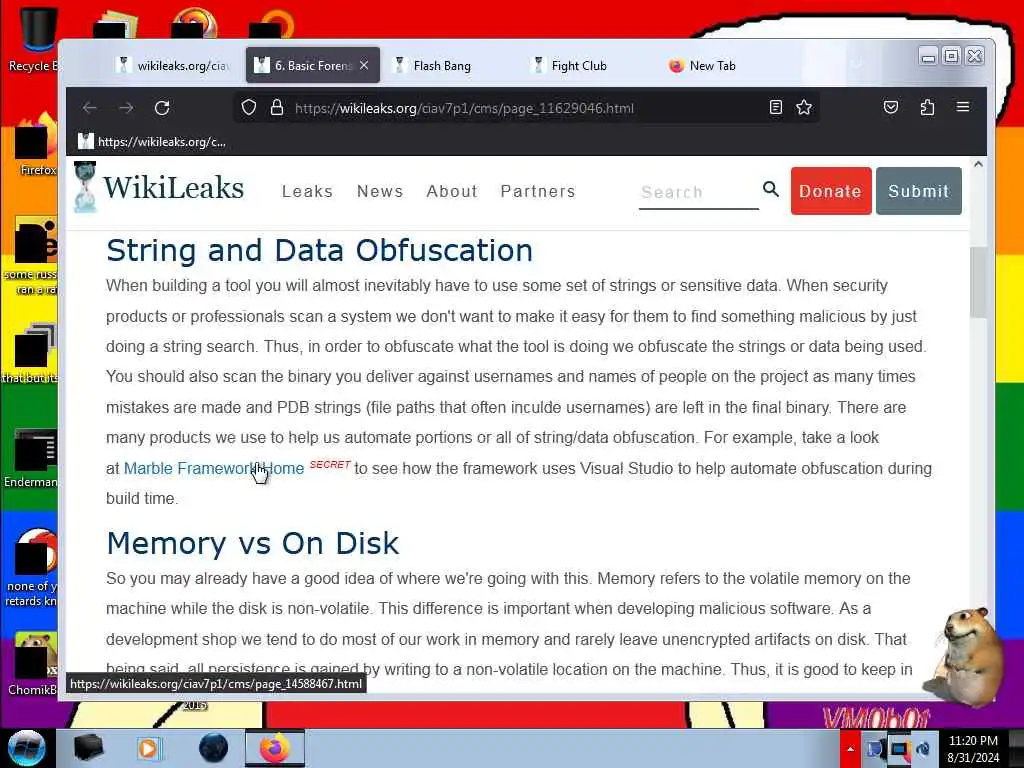The width and height of the screenshot is (1024, 768).
Task: Select the Enderman desktop icon
Action: (x=30, y=458)
